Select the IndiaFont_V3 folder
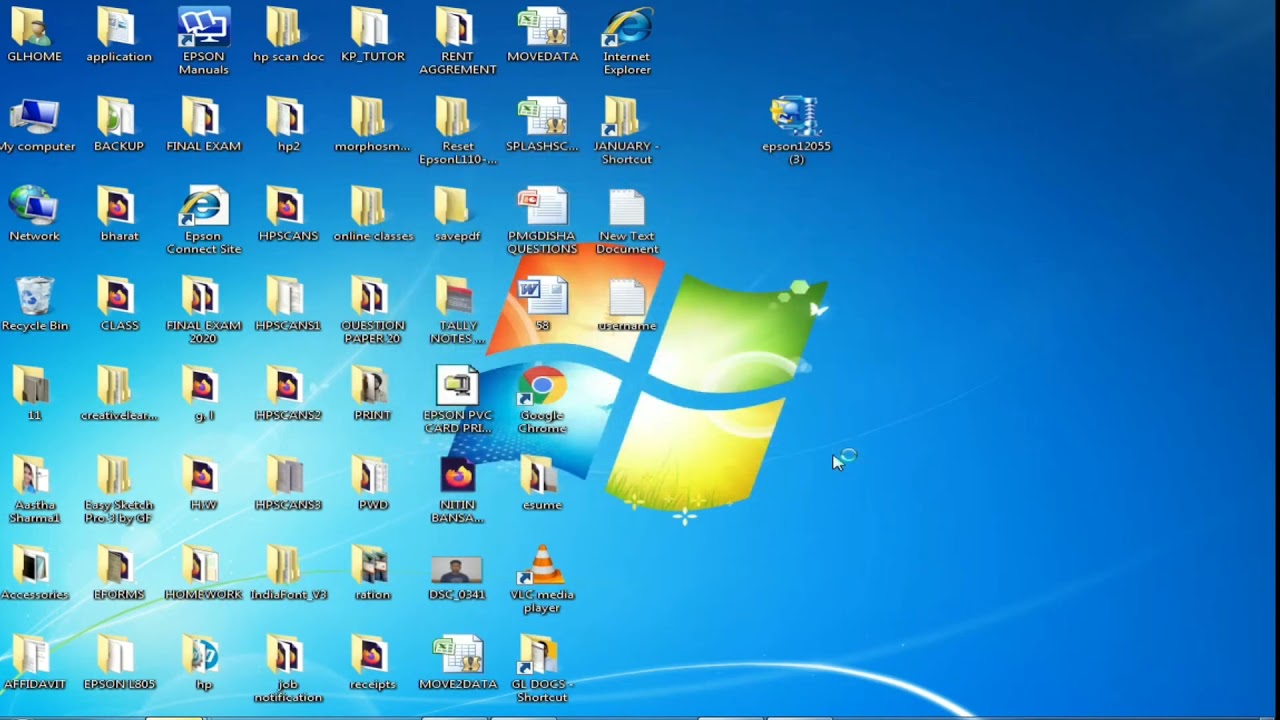Image resolution: width=1280 pixels, height=720 pixels. (288, 573)
